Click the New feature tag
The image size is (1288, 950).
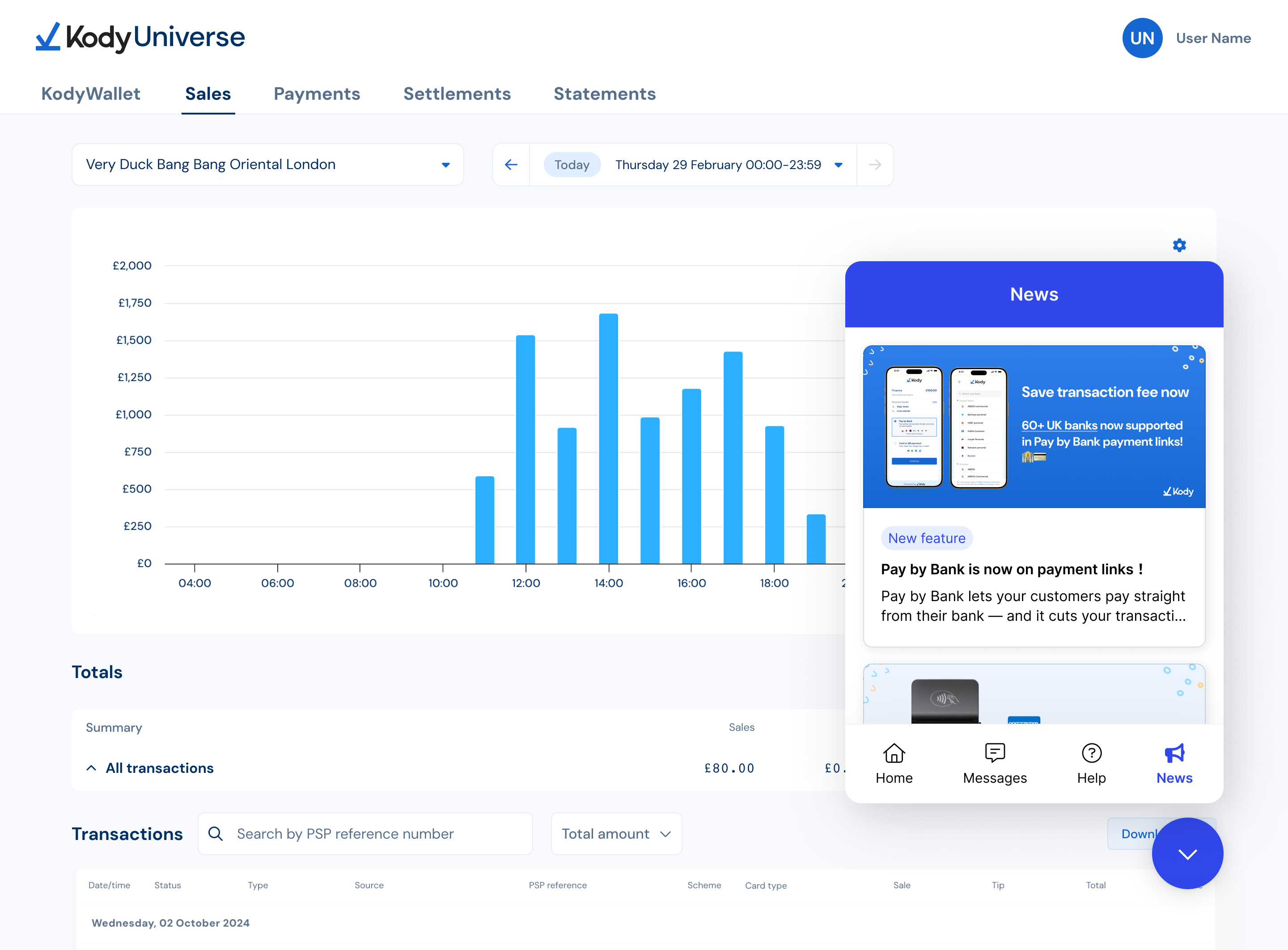point(927,538)
